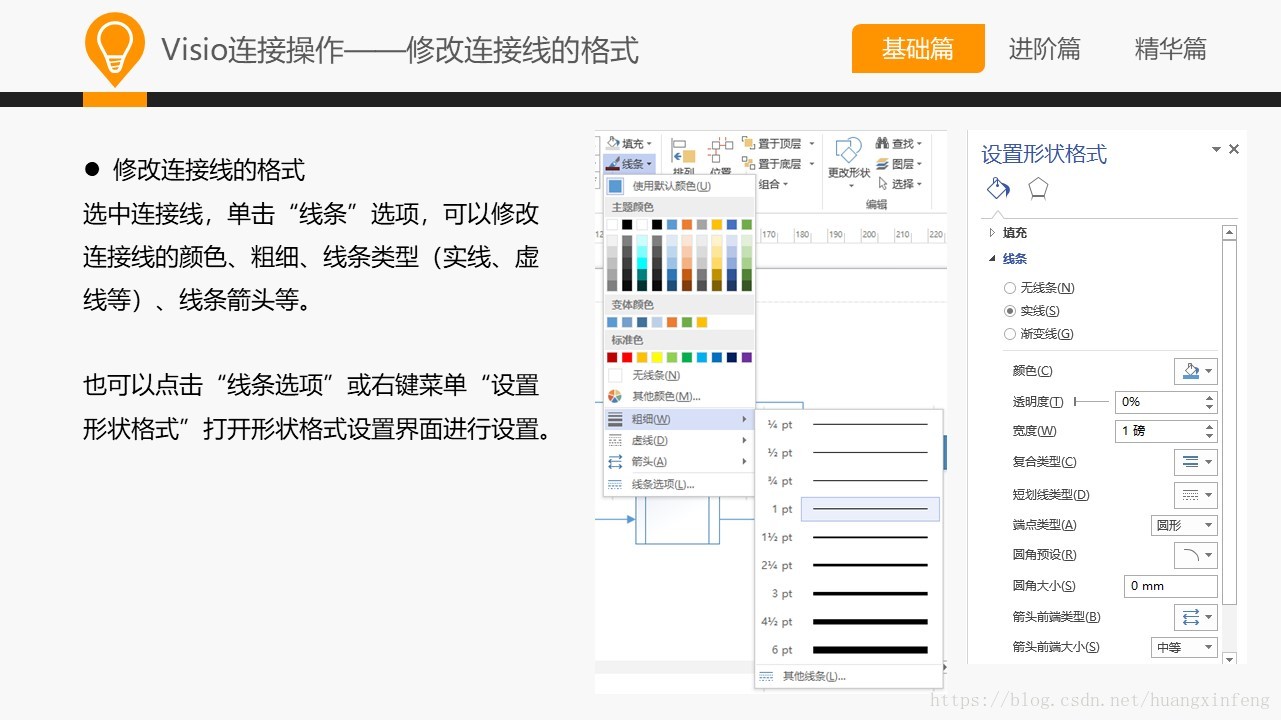
Task: Click the 图层 layers icon
Action: (x=882, y=163)
